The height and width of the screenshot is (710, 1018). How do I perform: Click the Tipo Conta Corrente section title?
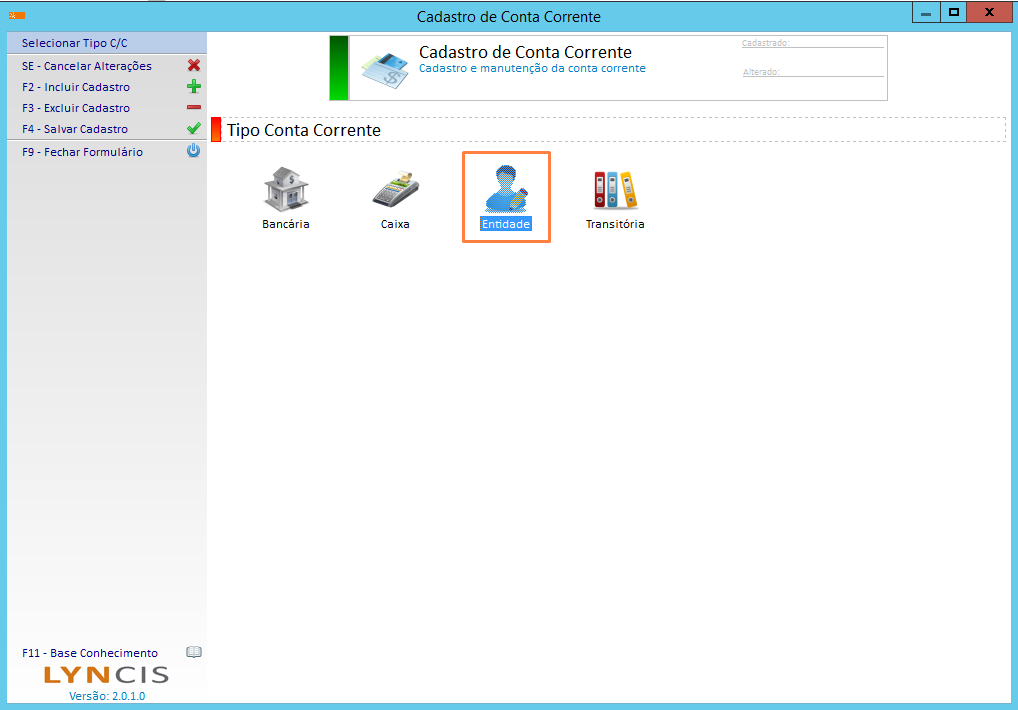click(x=304, y=130)
